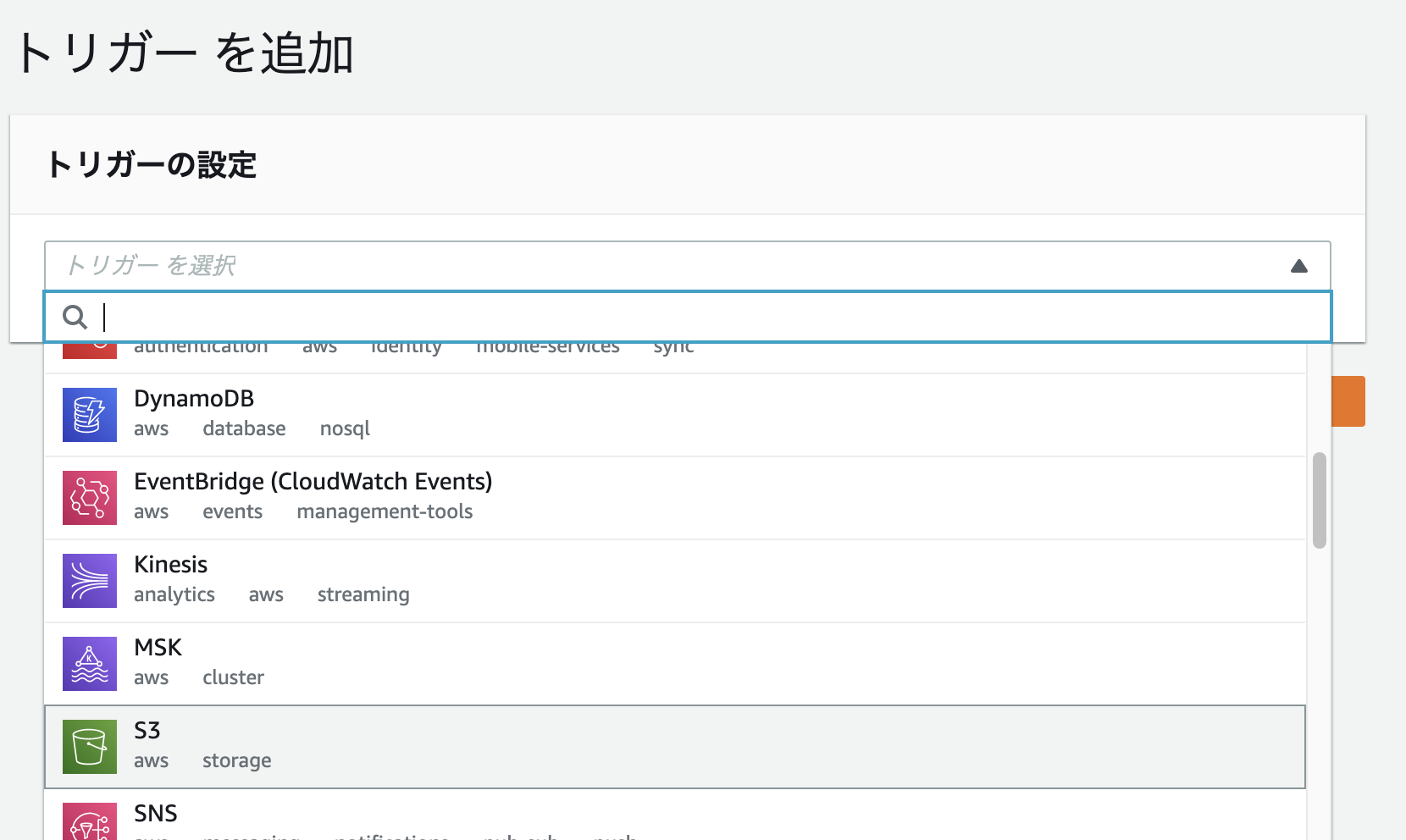1406x840 pixels.
Task: Click the magnifier search icon
Action: click(75, 318)
